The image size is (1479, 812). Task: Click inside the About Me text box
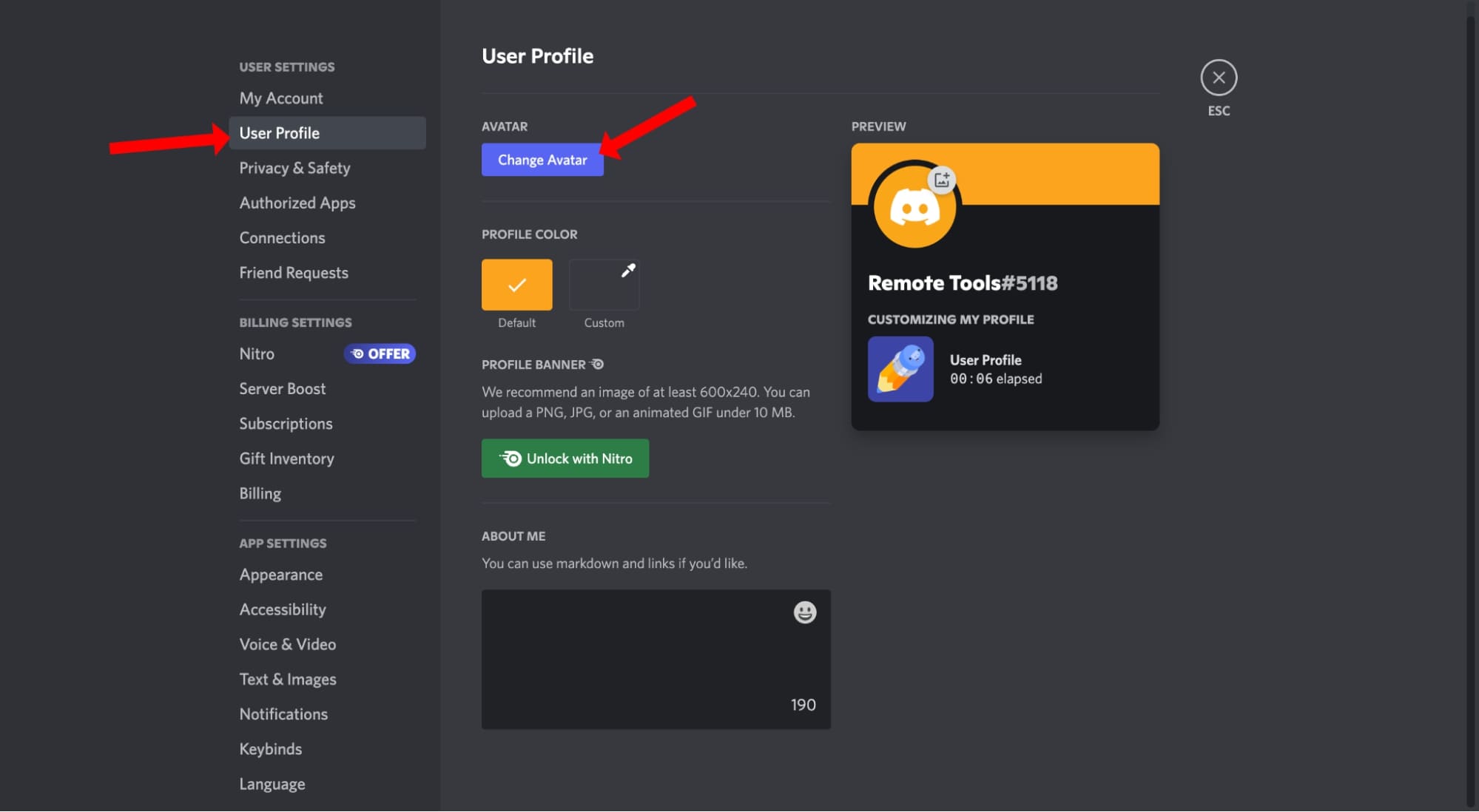(656, 660)
